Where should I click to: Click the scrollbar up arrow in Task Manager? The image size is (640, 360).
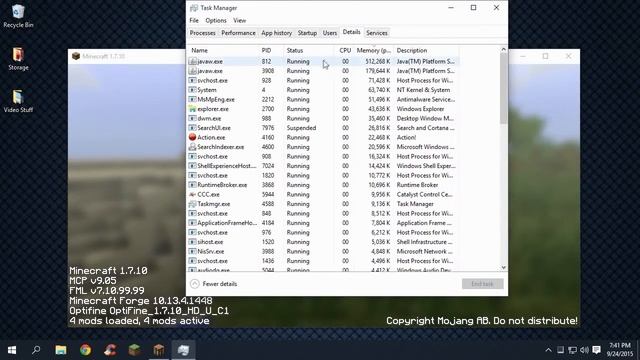[x=504, y=49]
